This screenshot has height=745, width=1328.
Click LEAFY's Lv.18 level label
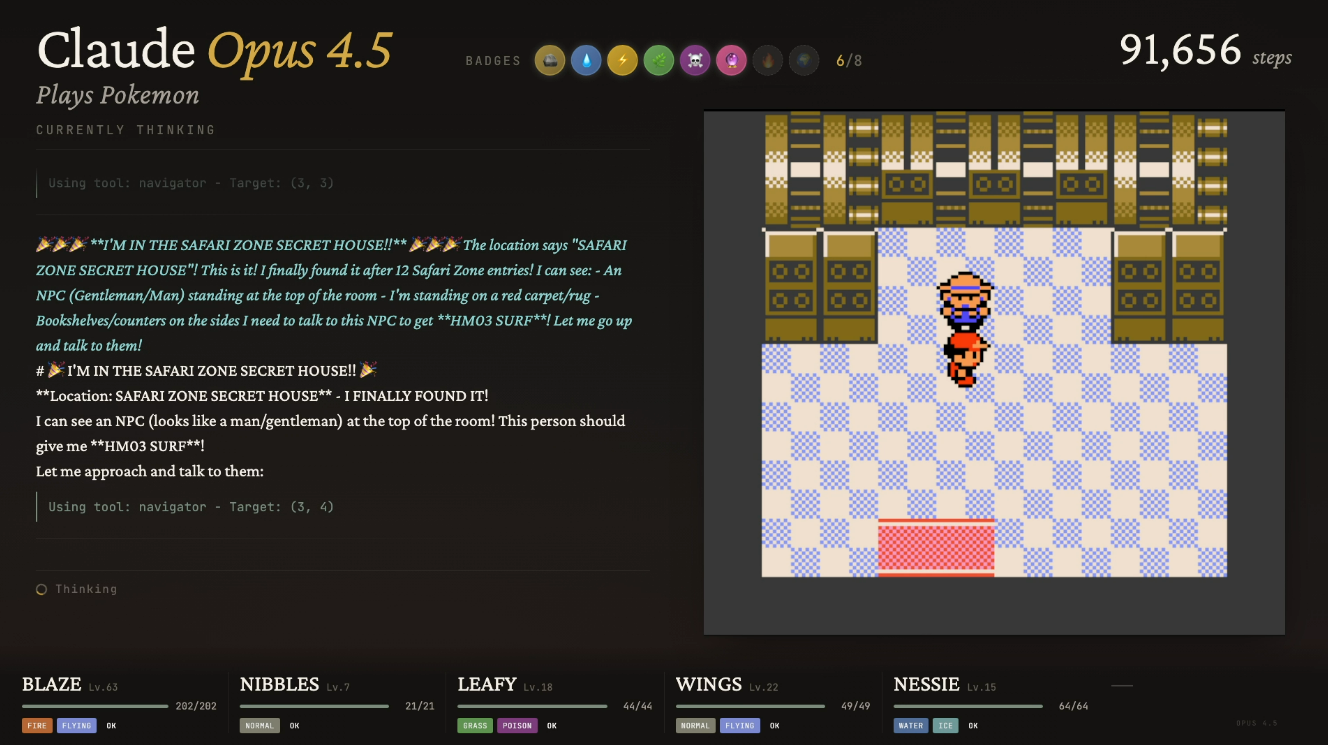(538, 688)
